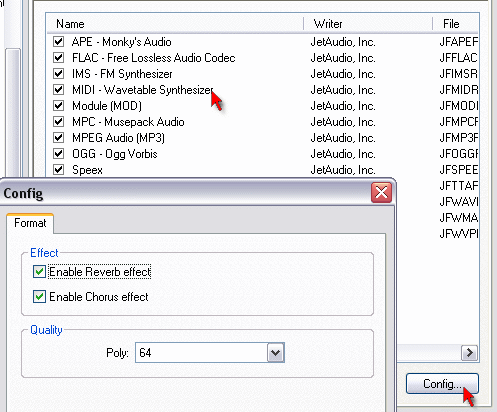This screenshot has width=497, height=412.
Task: Sort list by Writer column header
Action: 368,24
